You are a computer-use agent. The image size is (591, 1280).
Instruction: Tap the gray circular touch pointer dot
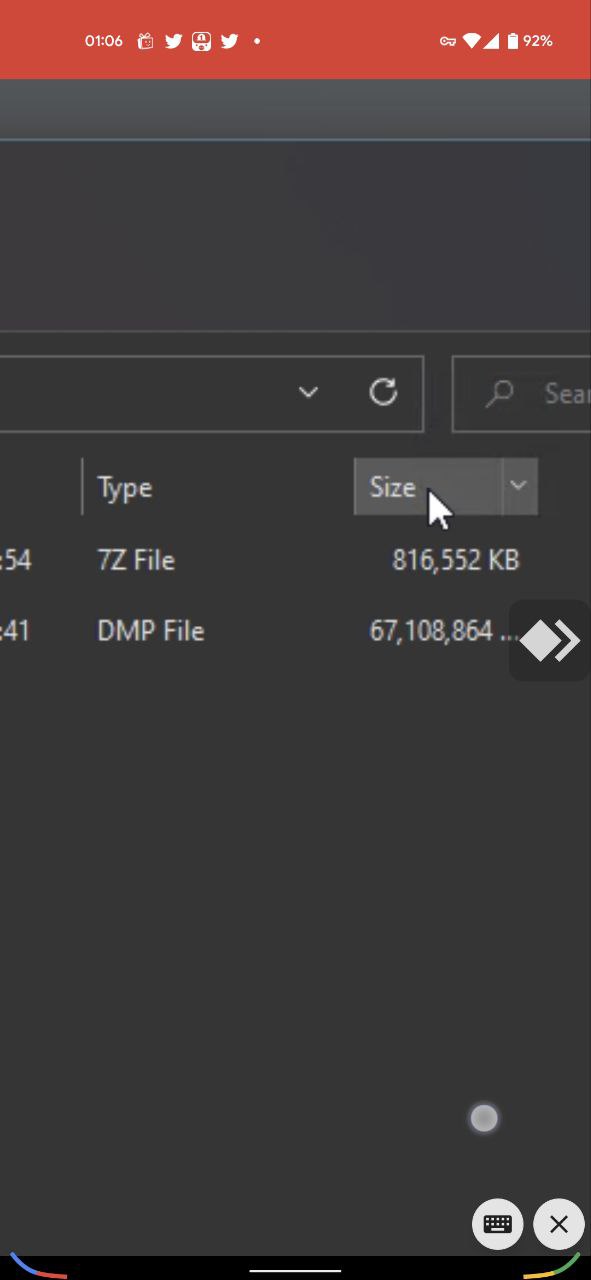(x=484, y=1118)
